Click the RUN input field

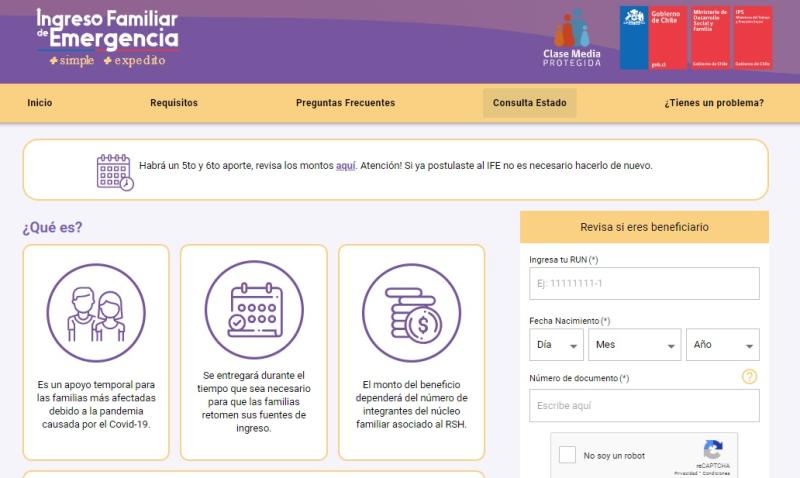(x=644, y=284)
